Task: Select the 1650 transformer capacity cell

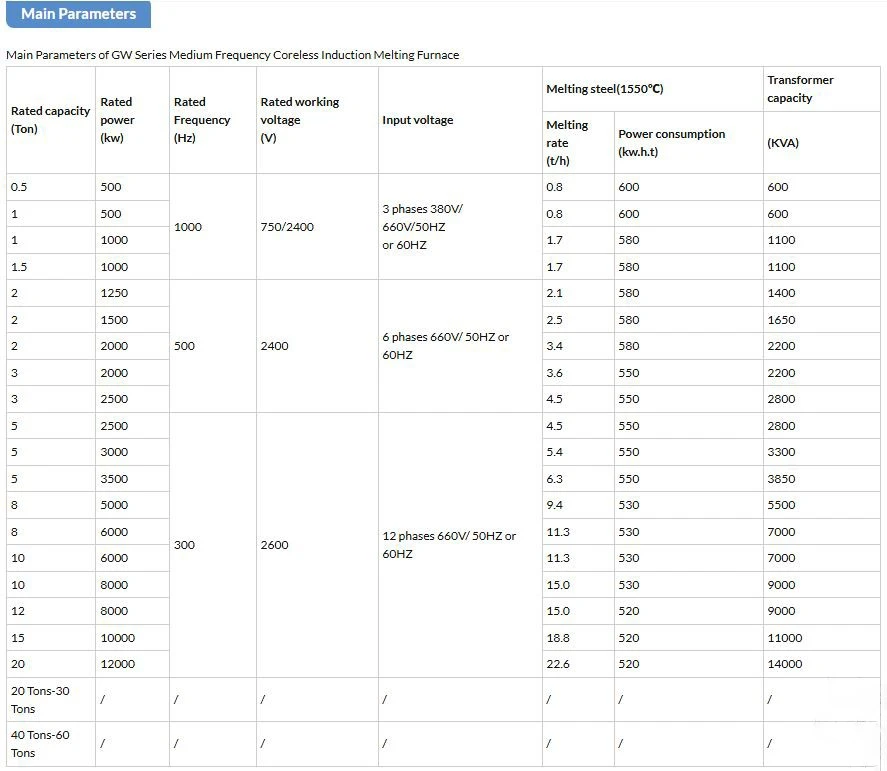Action: coord(821,320)
